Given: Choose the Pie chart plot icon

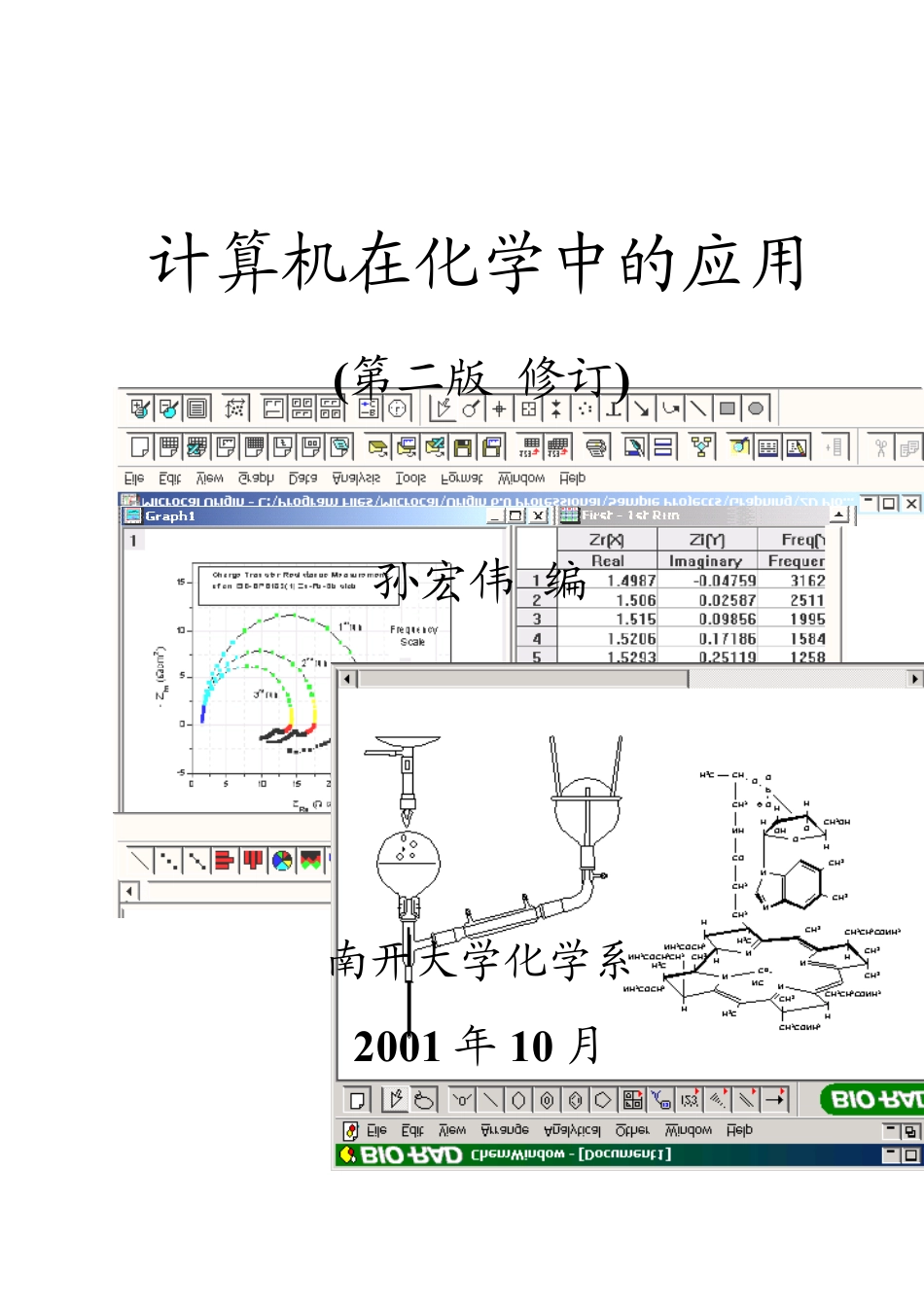Looking at the screenshot, I should click(282, 860).
